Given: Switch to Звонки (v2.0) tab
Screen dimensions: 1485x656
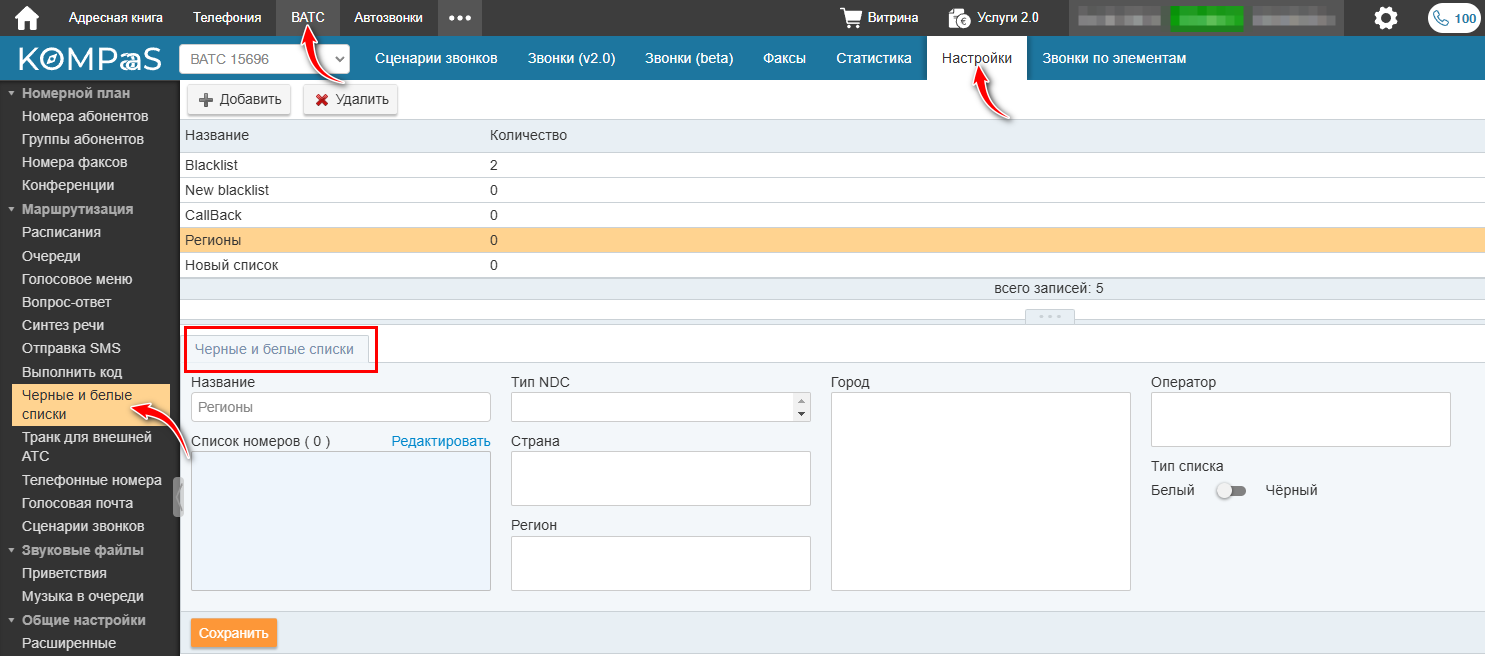Looking at the screenshot, I should [571, 58].
